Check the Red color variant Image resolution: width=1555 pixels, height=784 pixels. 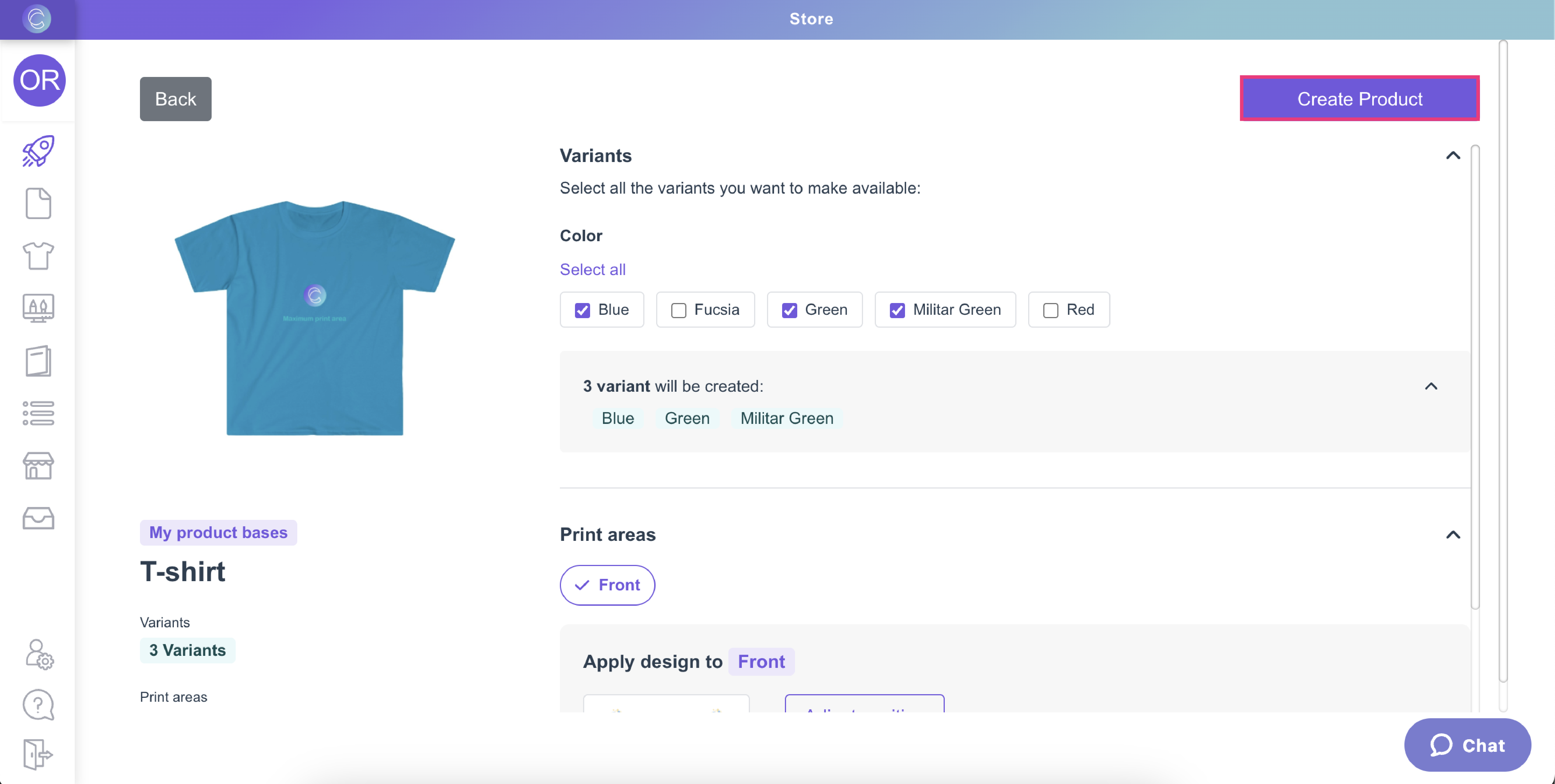pyautogui.click(x=1051, y=310)
